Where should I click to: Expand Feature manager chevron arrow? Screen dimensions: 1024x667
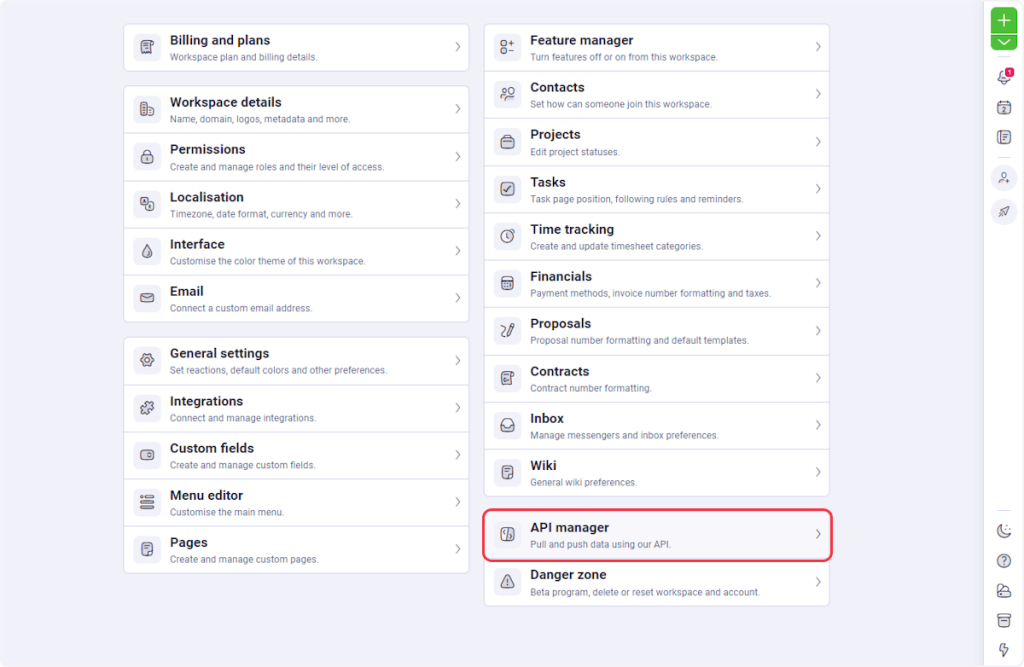[x=818, y=47]
